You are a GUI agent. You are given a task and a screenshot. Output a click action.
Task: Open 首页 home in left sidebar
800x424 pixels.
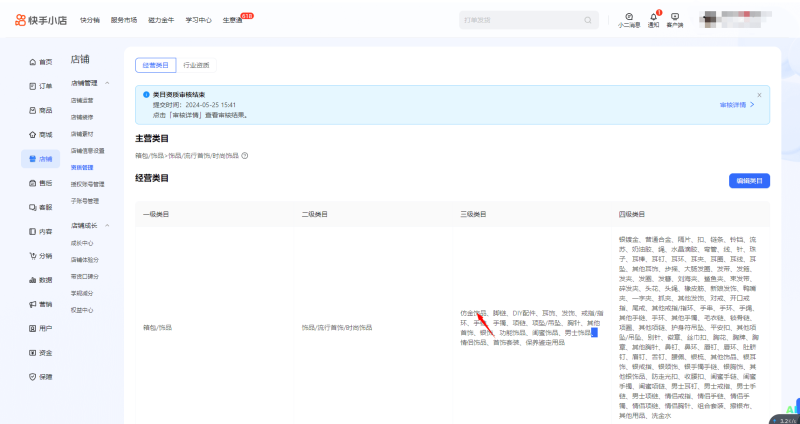point(40,62)
